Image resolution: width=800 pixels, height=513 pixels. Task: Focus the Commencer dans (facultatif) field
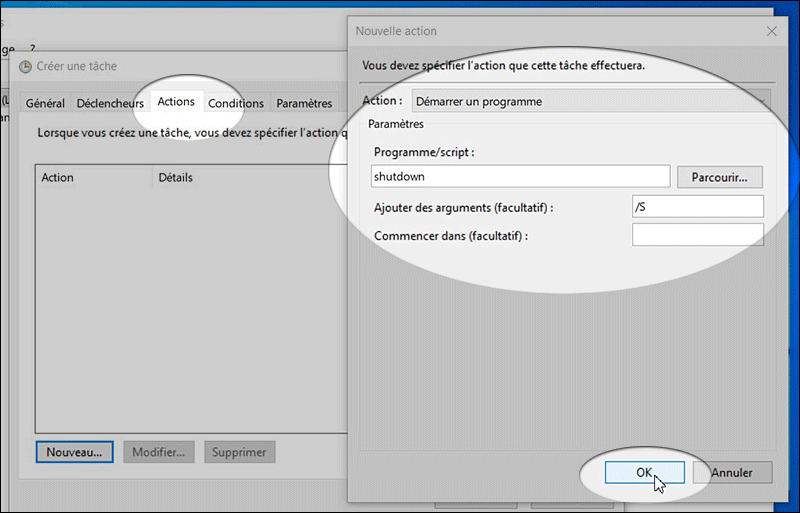tap(697, 235)
